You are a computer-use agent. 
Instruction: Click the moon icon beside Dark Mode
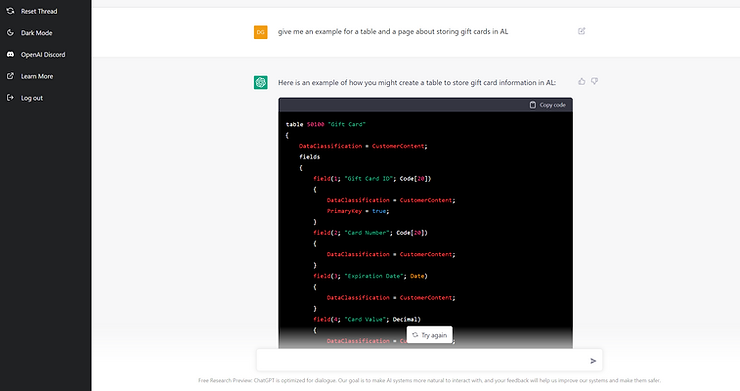pyautogui.click(x=10, y=33)
